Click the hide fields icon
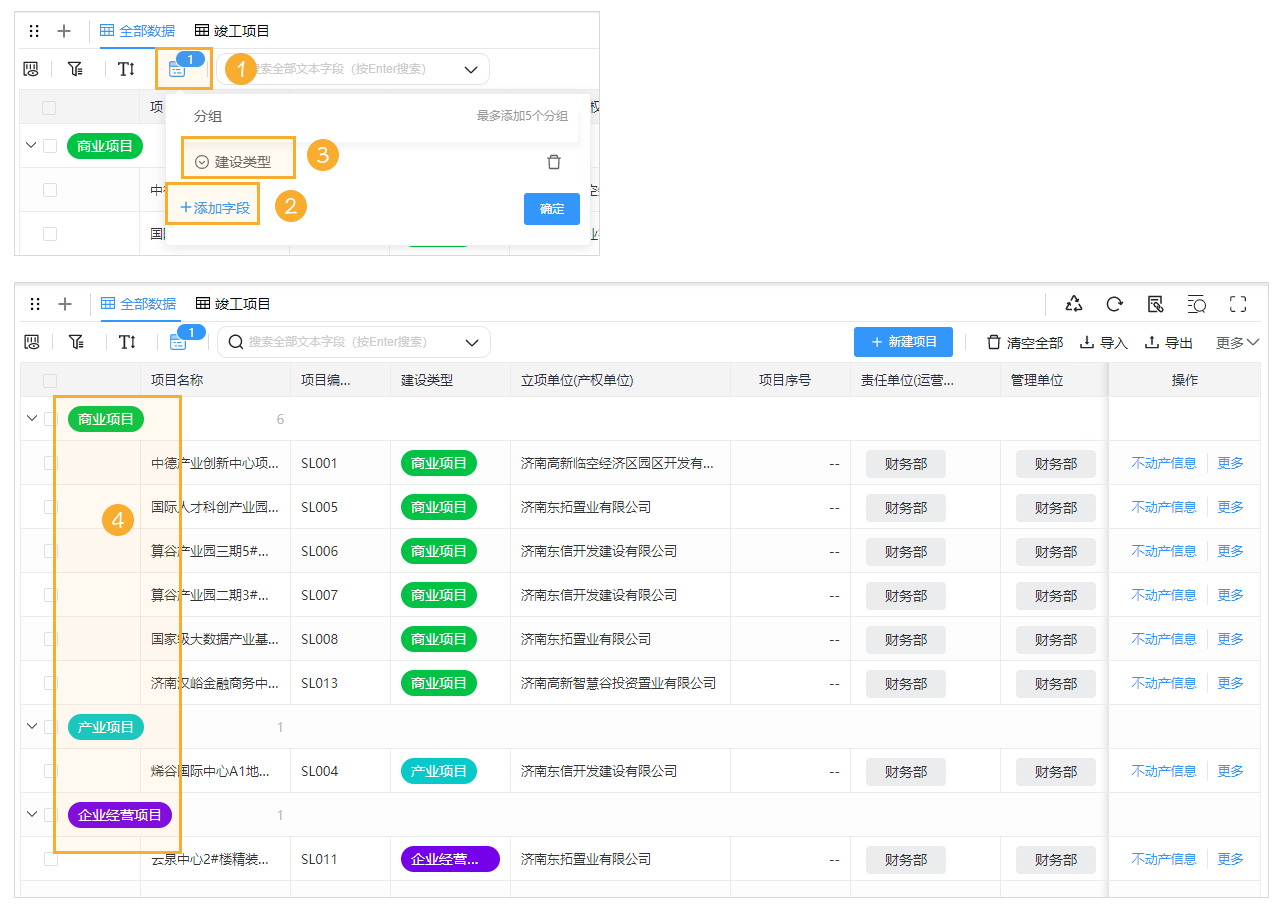This screenshot has width=1279, height=914. 32,342
